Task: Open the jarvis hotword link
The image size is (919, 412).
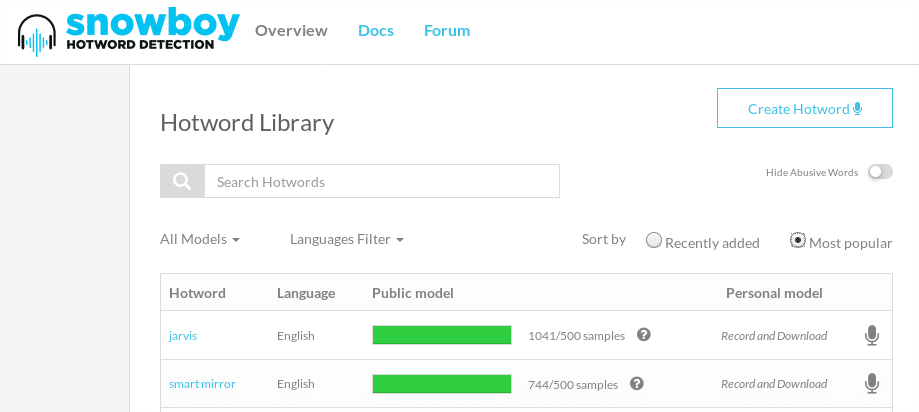Action: (x=183, y=336)
